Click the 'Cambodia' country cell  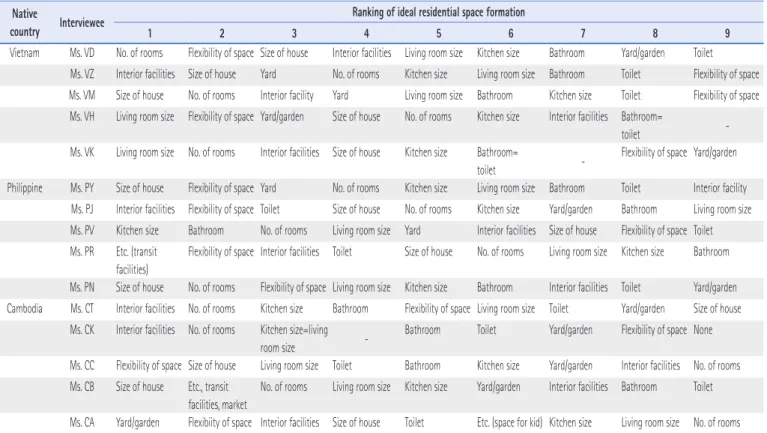click(24, 309)
